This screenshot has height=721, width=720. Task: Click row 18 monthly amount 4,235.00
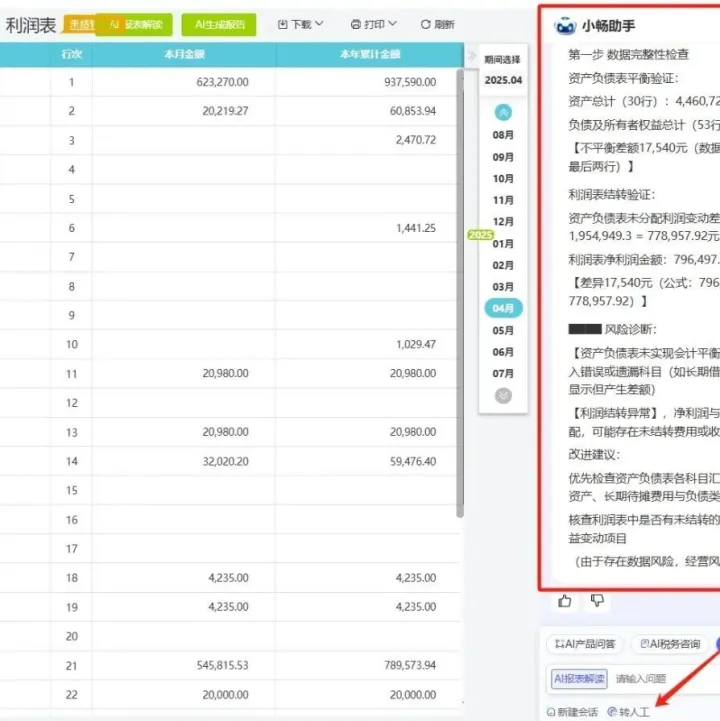click(x=228, y=578)
